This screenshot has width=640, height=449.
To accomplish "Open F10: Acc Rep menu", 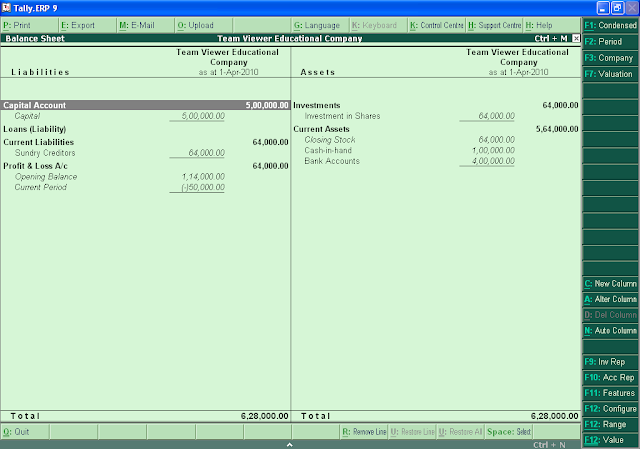I will click(x=610, y=378).
